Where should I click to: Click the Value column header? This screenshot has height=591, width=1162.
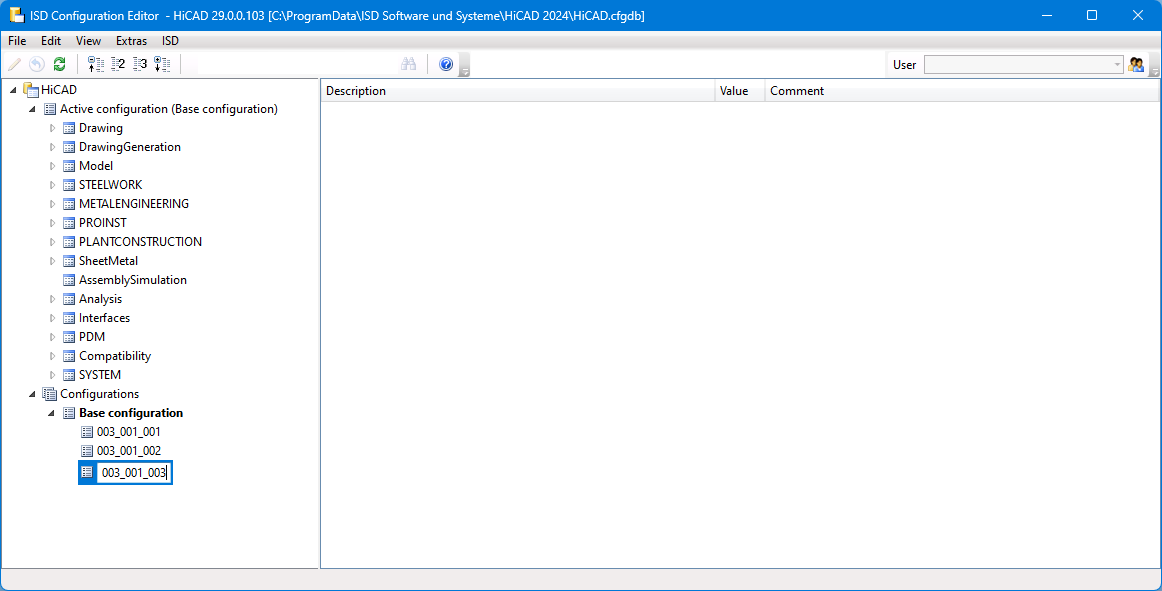[740, 91]
